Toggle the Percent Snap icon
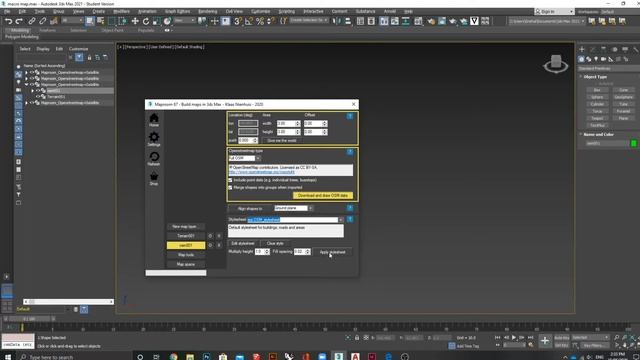Viewport: 640px width, 360px height. (x=260, y=21)
